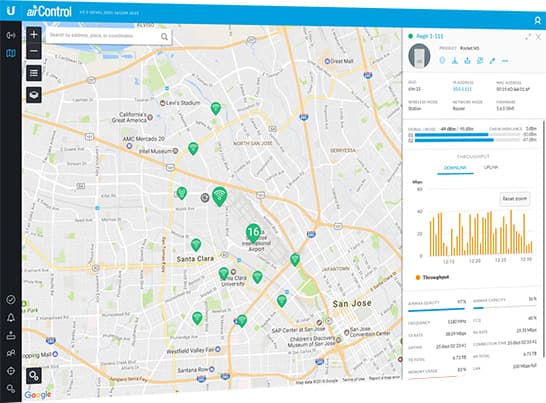The image size is (546, 403).
Task: Switch to the Download throughput tab
Action: click(x=455, y=168)
